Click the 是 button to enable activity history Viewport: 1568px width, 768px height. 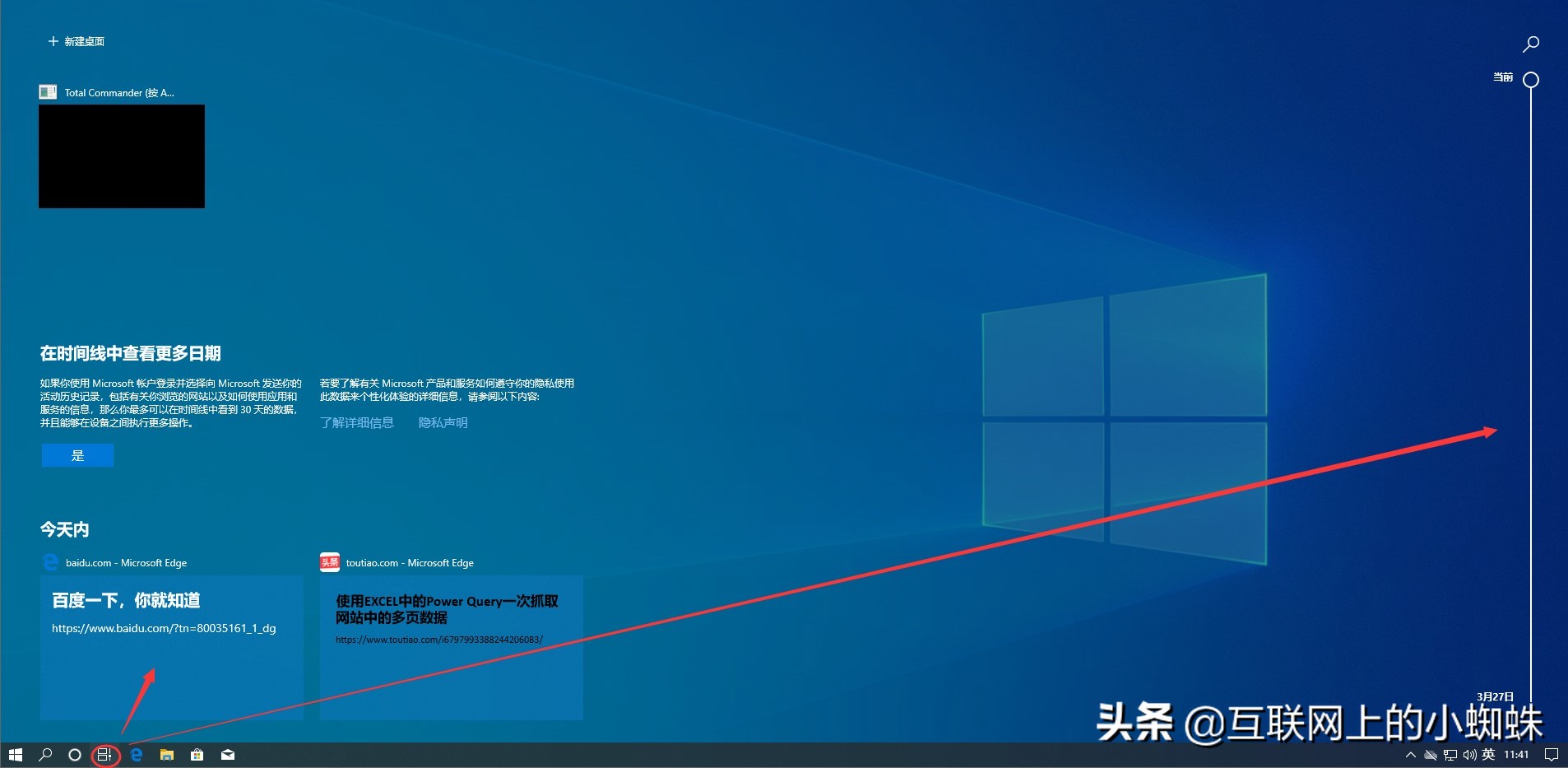coord(77,454)
